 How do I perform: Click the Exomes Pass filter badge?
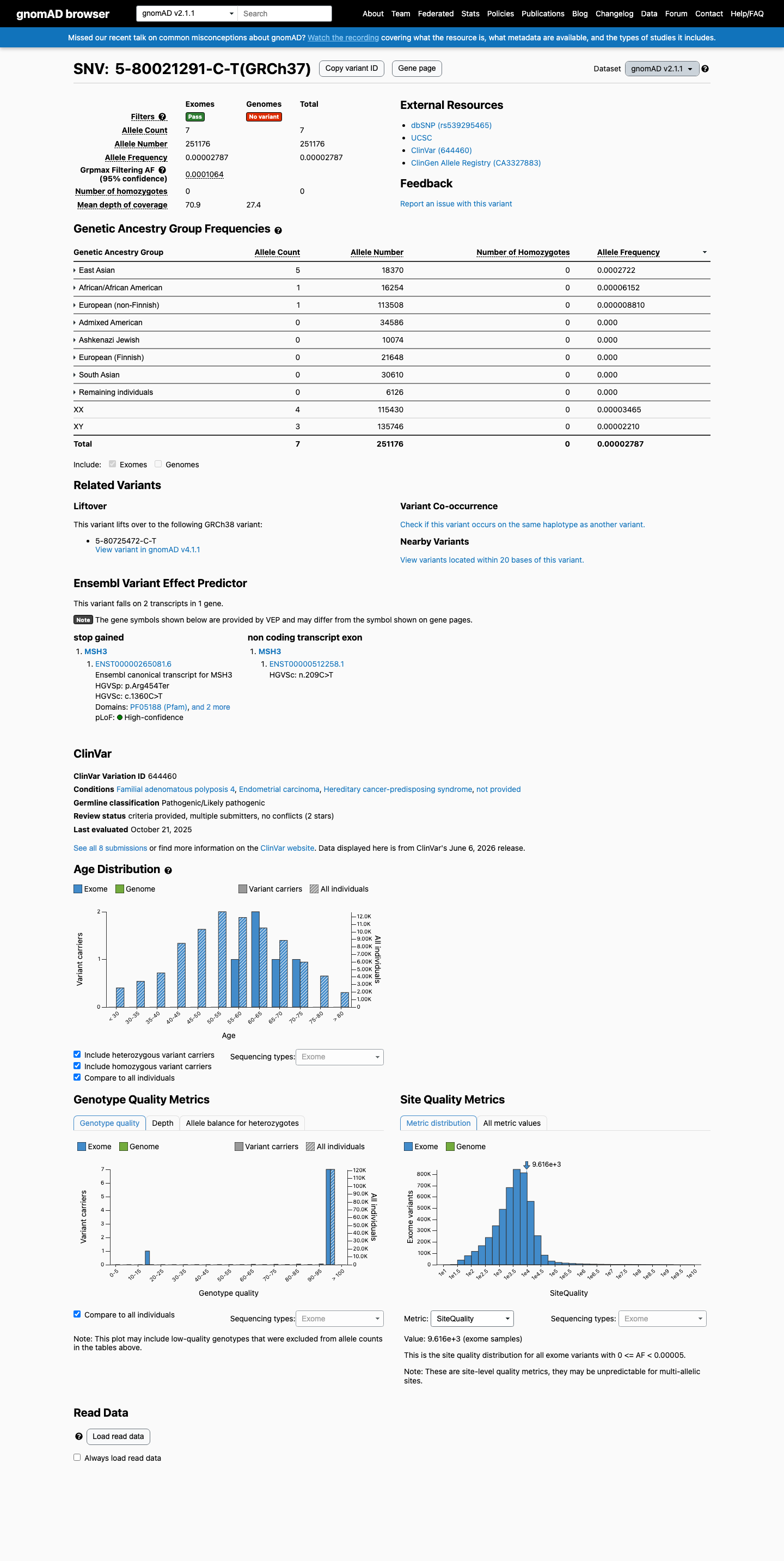(x=195, y=117)
